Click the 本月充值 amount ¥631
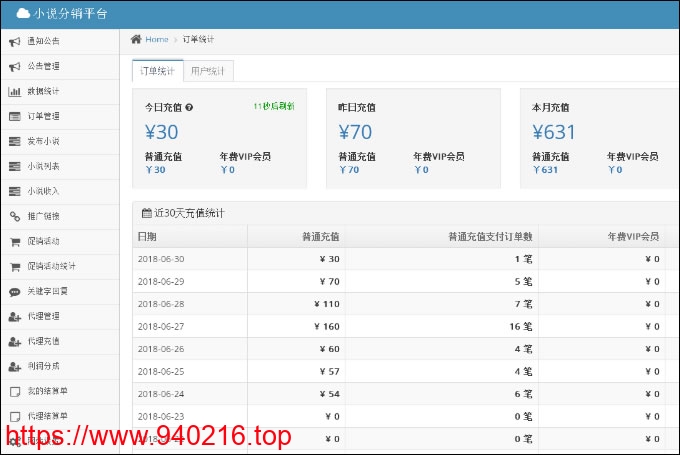The width and height of the screenshot is (680, 455). [554, 132]
